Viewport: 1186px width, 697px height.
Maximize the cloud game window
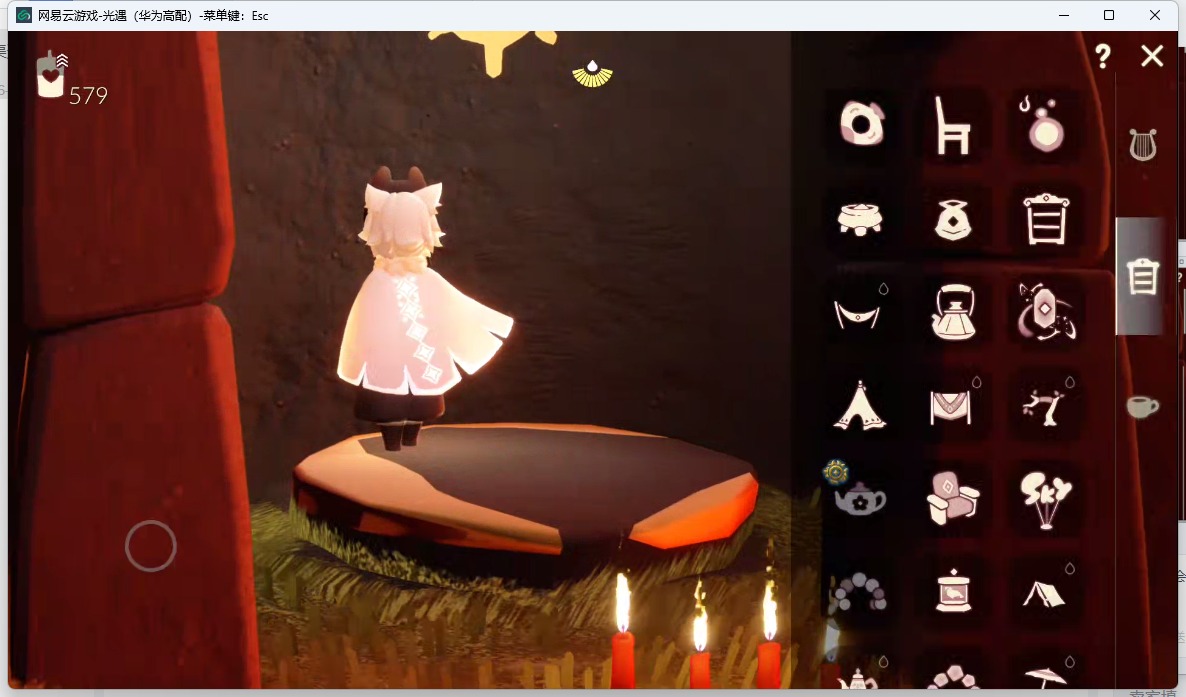[1109, 15]
